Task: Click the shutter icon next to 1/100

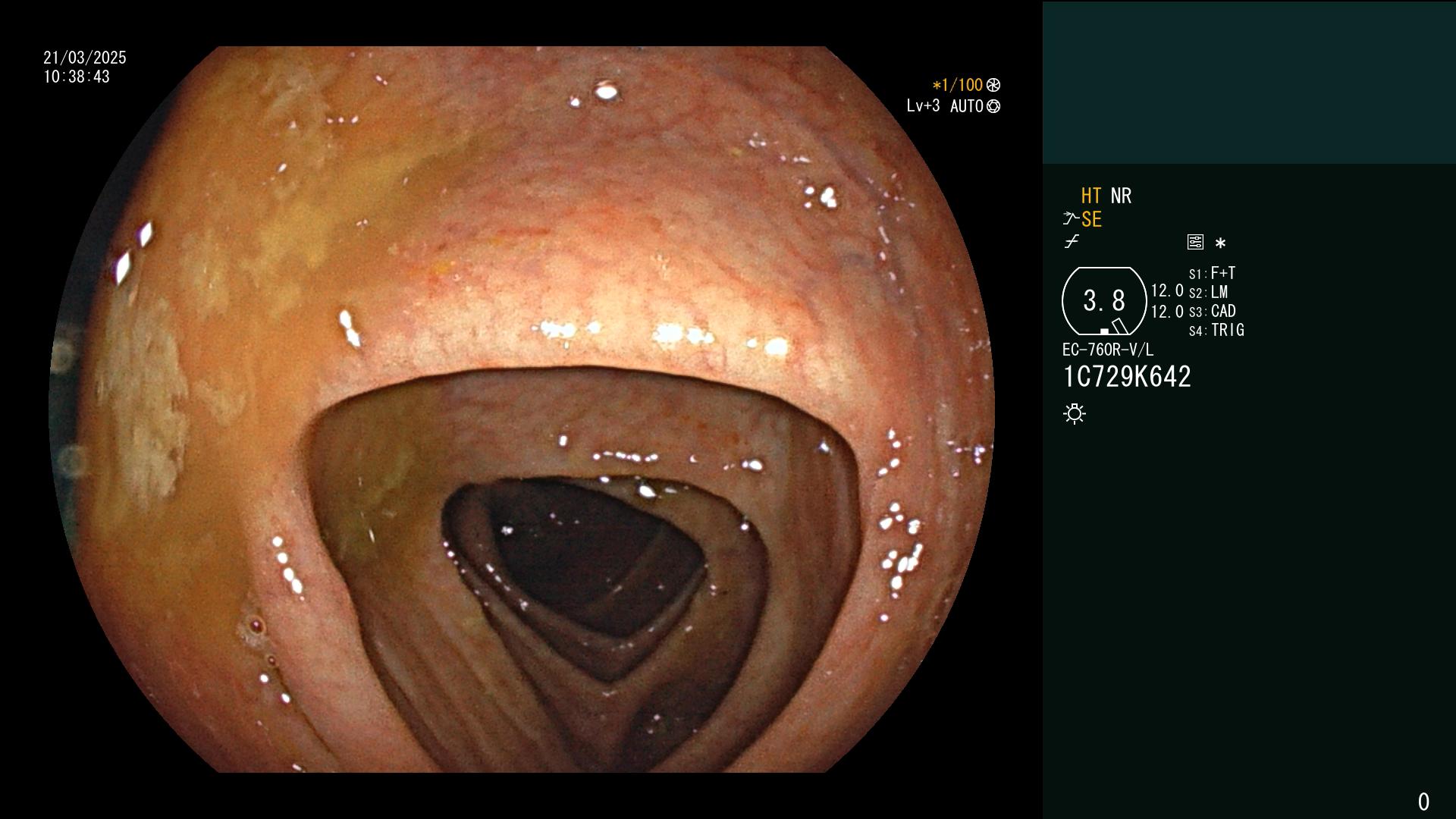Action: [x=993, y=86]
